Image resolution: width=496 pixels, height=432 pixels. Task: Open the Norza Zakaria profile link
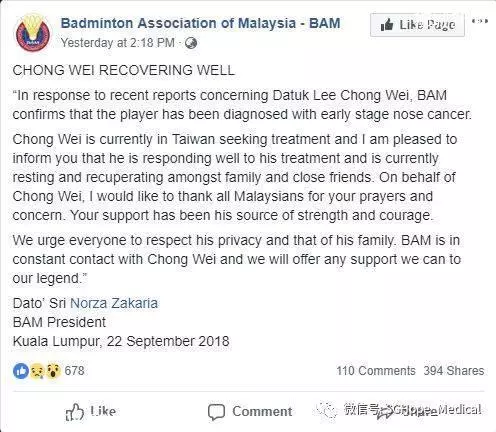pos(114,303)
